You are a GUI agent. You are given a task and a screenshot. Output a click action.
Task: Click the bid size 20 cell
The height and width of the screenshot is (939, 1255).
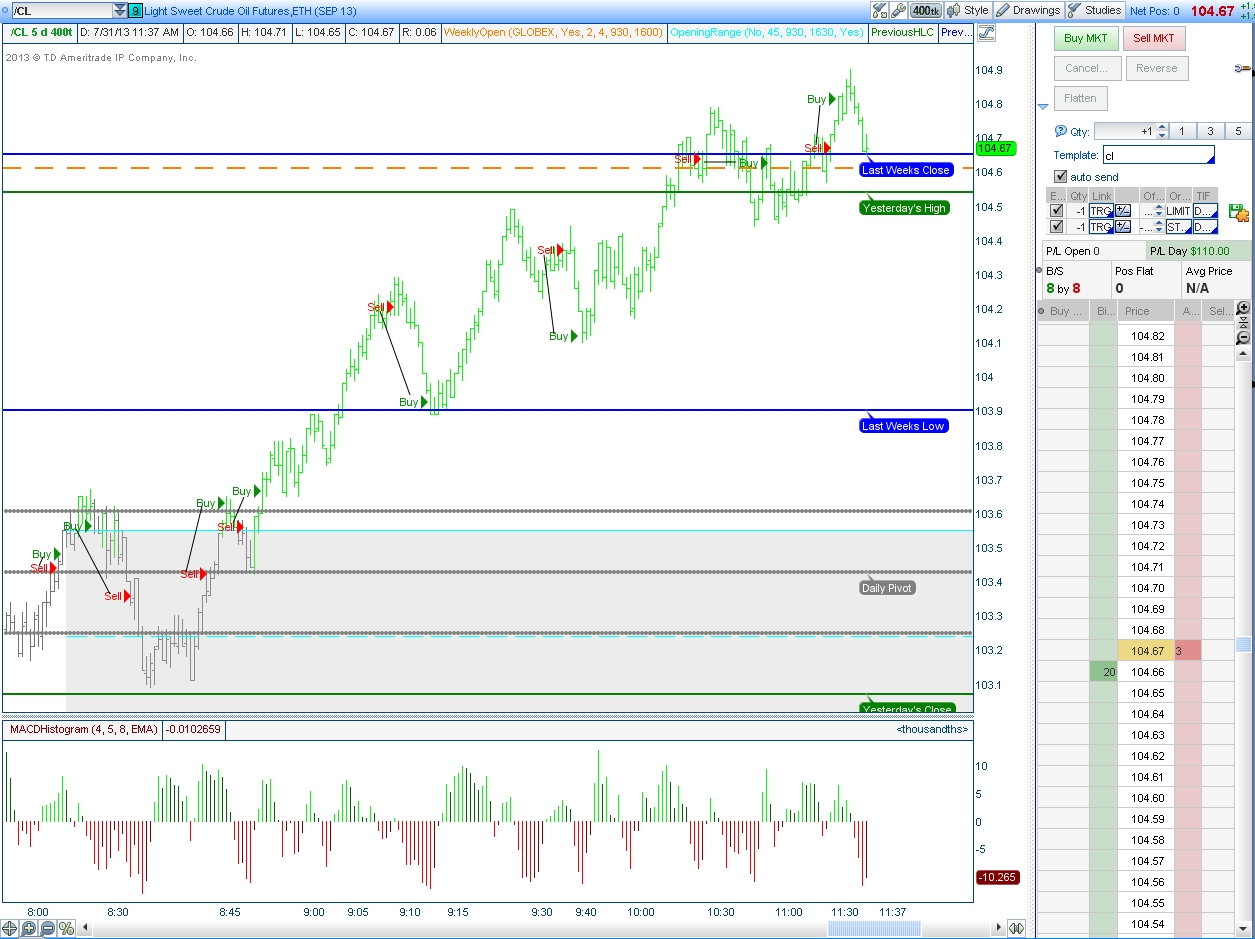1101,672
